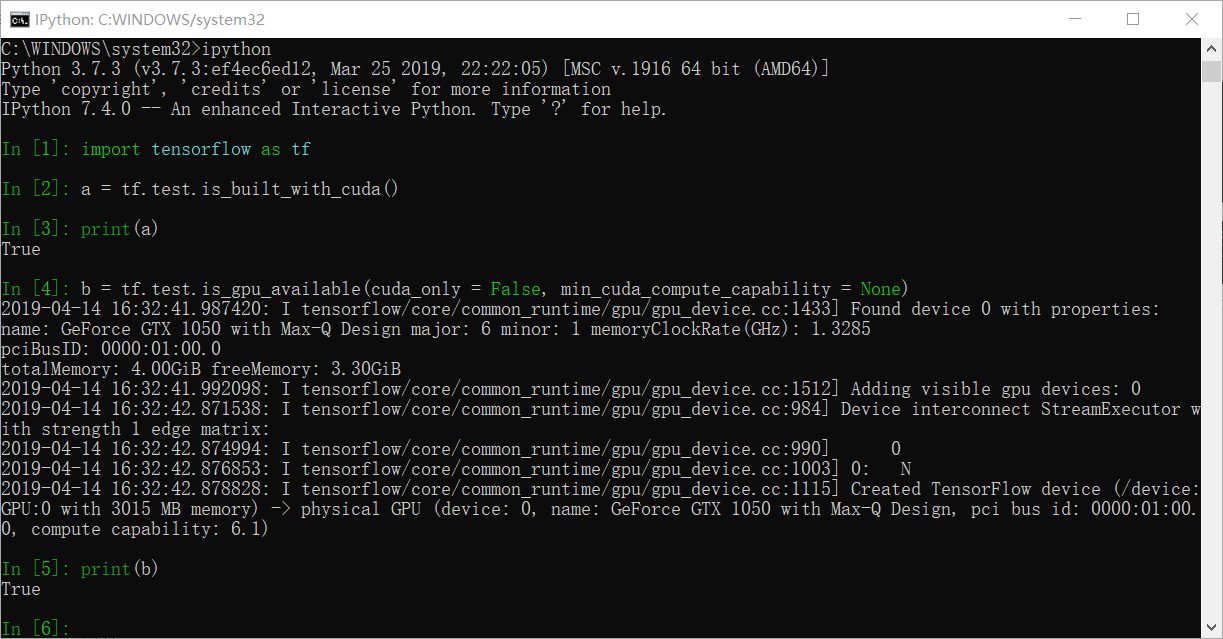Minimize the IPython console window
The height and width of the screenshot is (639, 1223).
click(1074, 19)
